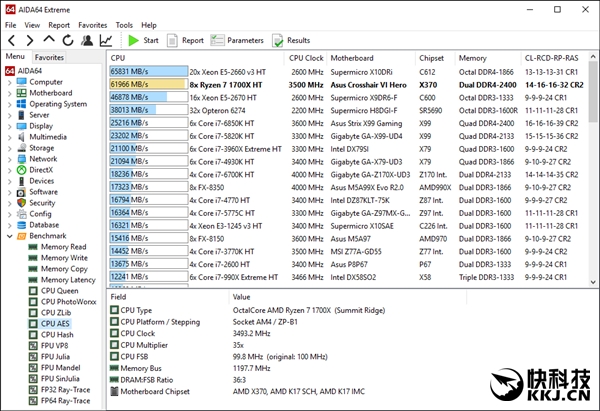The height and width of the screenshot is (411, 600).
Task: Expand the Computer tree node
Action: click(10, 82)
